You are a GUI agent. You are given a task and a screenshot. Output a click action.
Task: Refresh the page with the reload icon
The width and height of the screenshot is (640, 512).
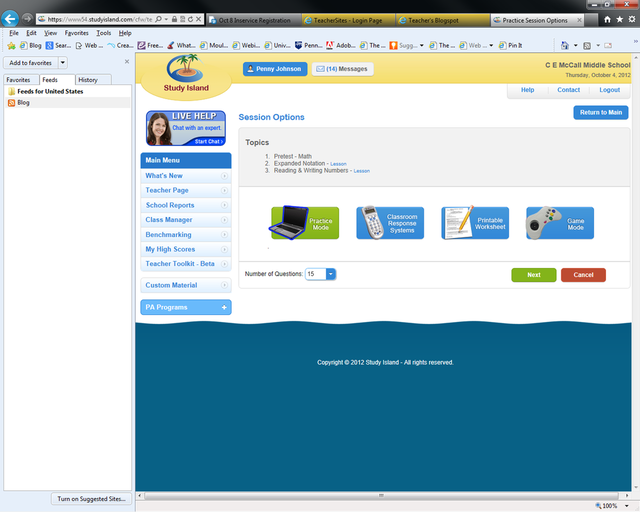tap(190, 19)
